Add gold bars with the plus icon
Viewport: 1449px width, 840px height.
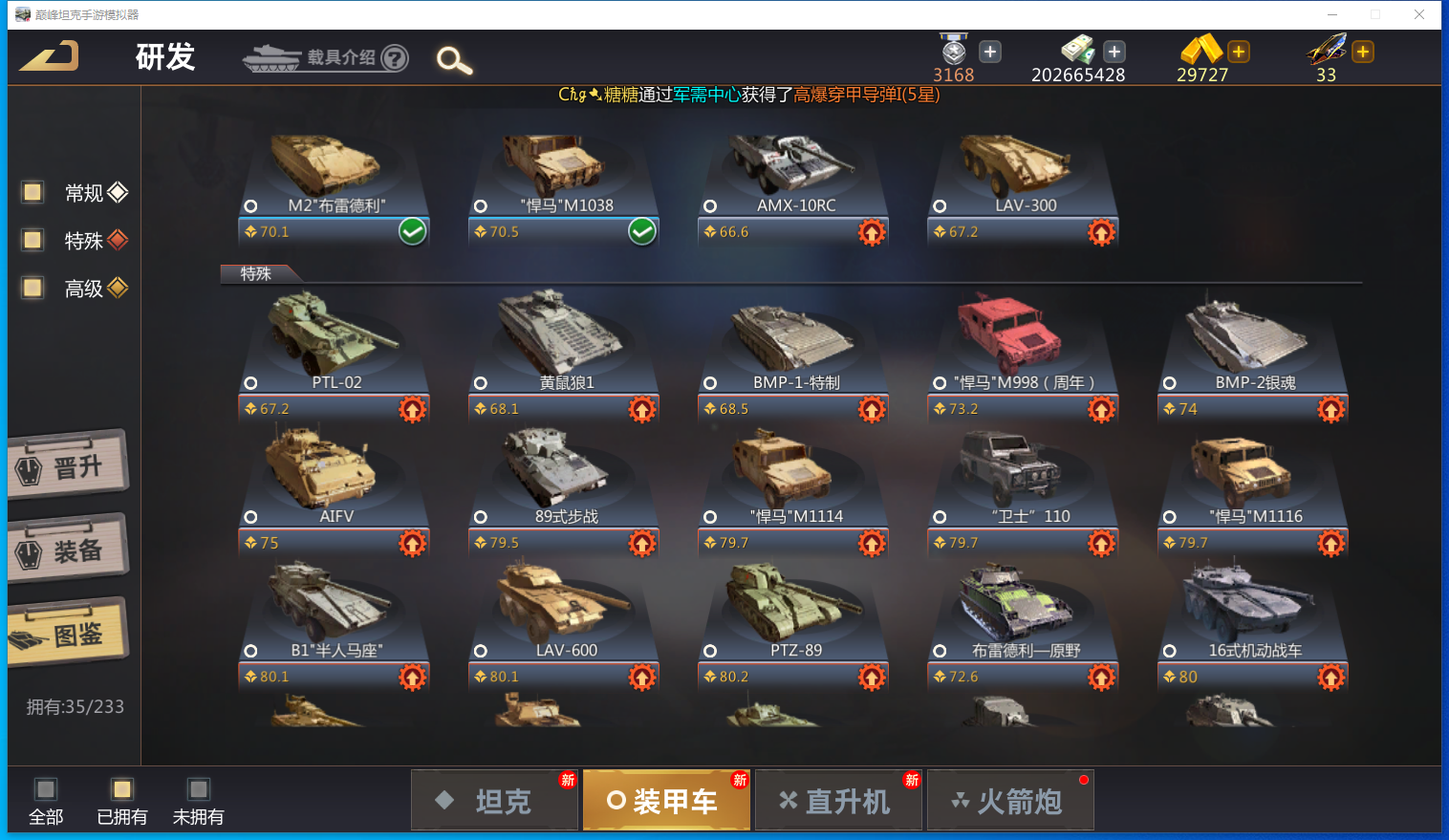click(x=1239, y=52)
